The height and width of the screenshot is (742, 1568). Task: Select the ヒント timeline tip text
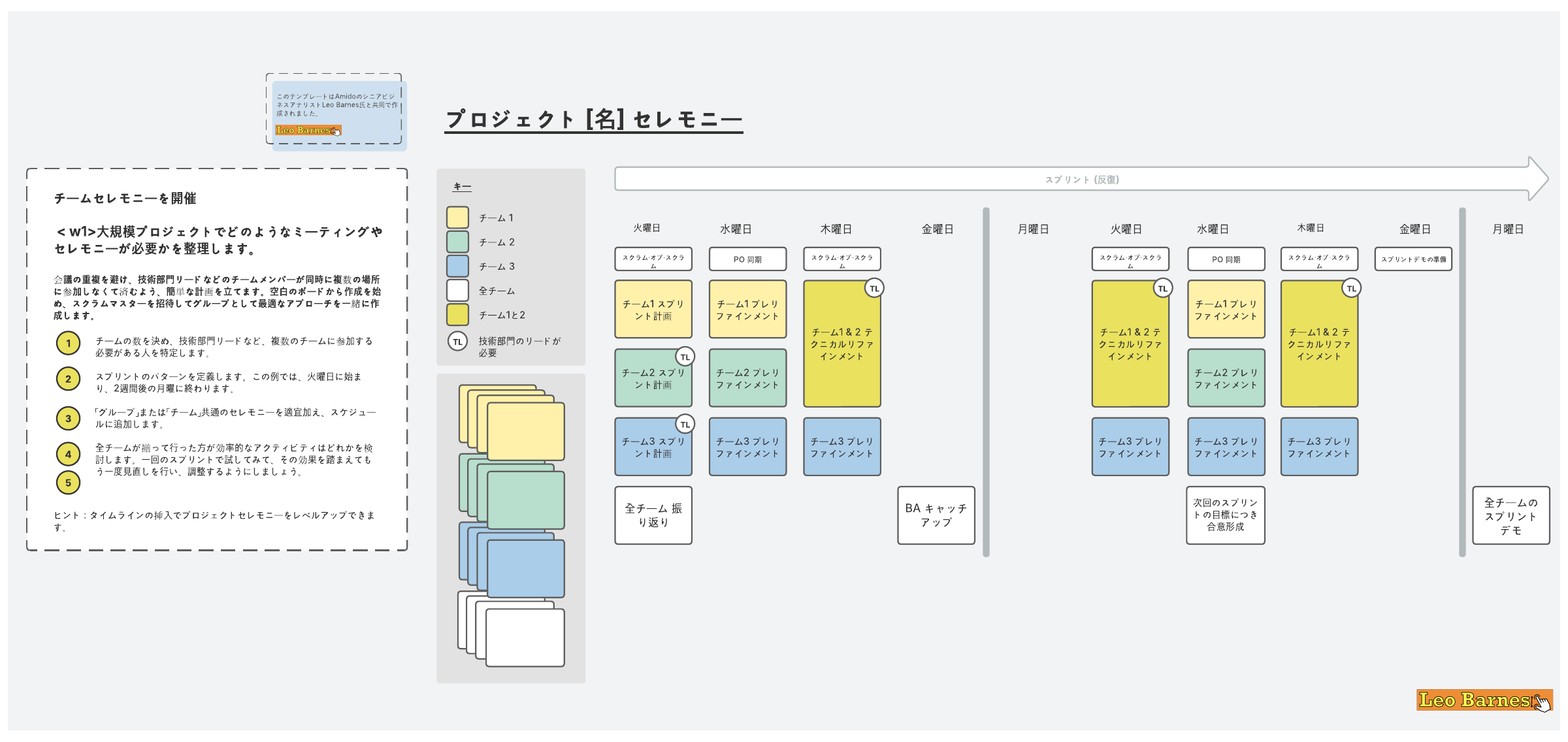[x=214, y=521]
